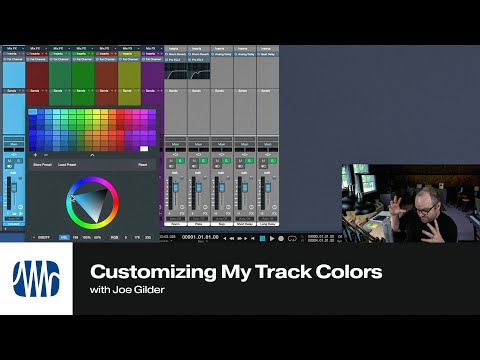Click the Rewind icon in transport
The width and height of the screenshot is (480, 360).
point(231,238)
